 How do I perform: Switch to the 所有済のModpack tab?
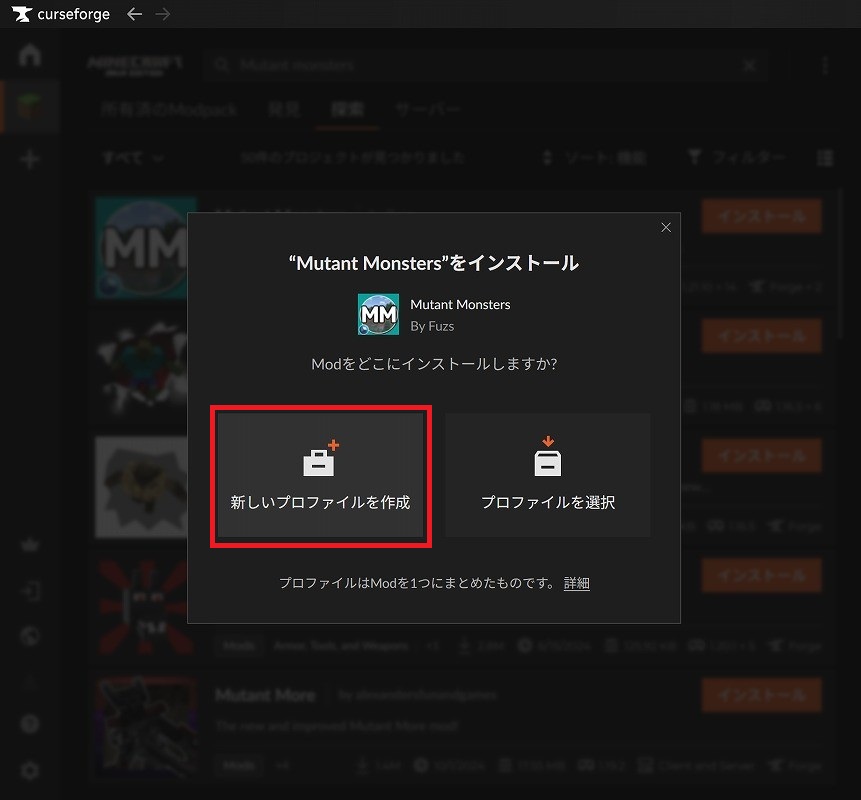coord(169,110)
